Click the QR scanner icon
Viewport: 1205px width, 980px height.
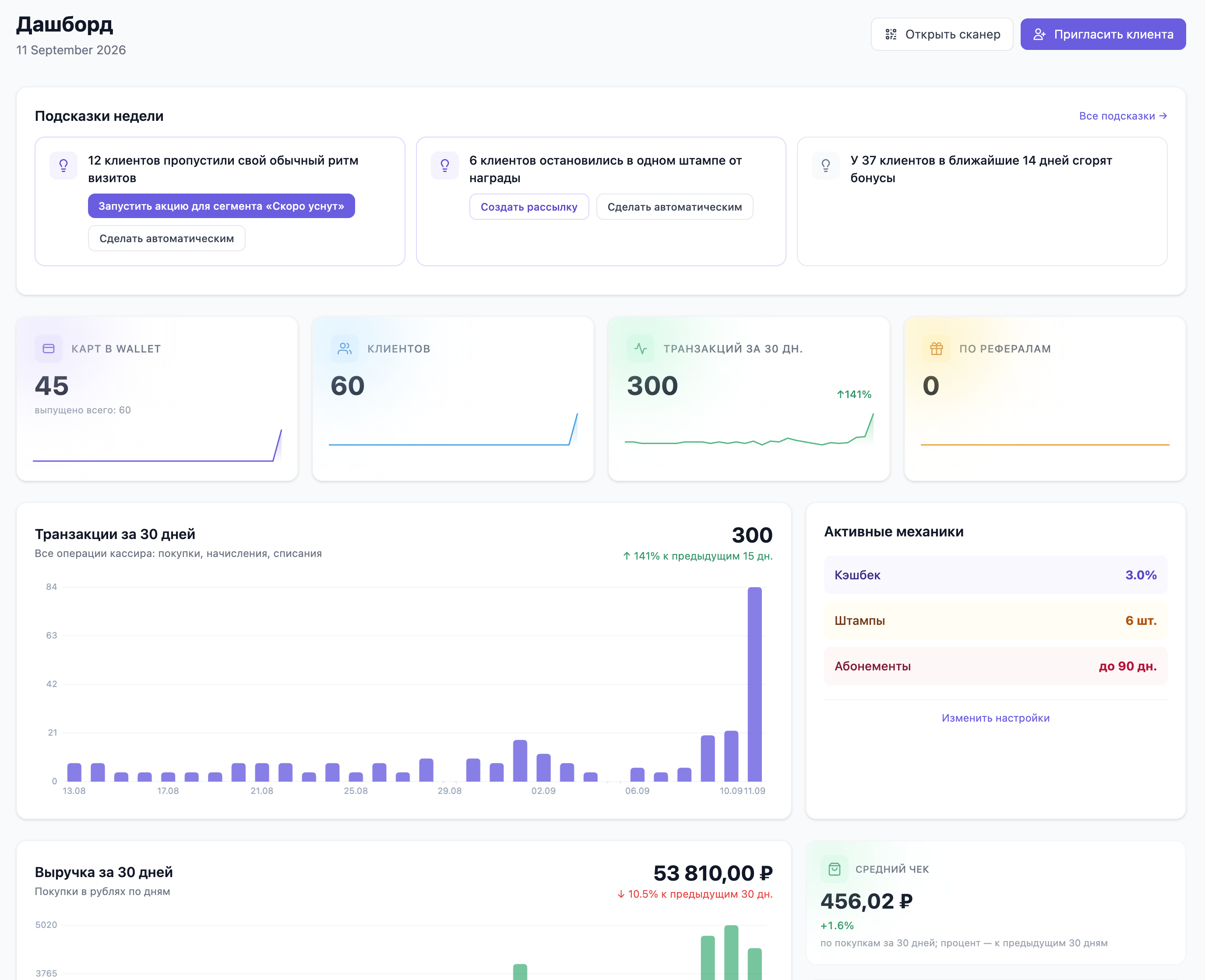point(891,35)
